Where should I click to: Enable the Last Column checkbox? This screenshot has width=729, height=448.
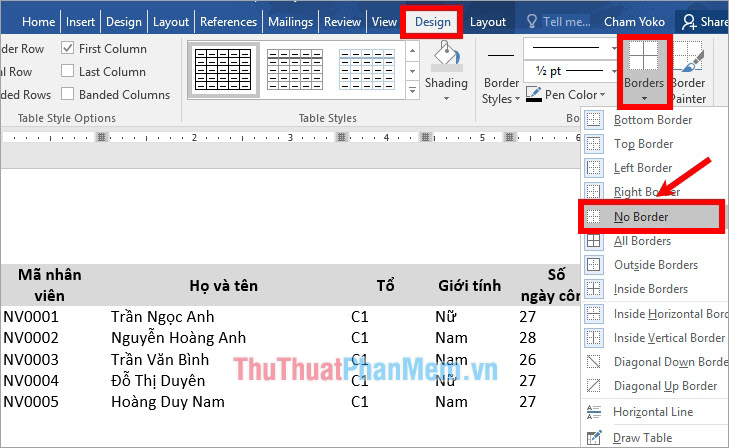pos(68,71)
